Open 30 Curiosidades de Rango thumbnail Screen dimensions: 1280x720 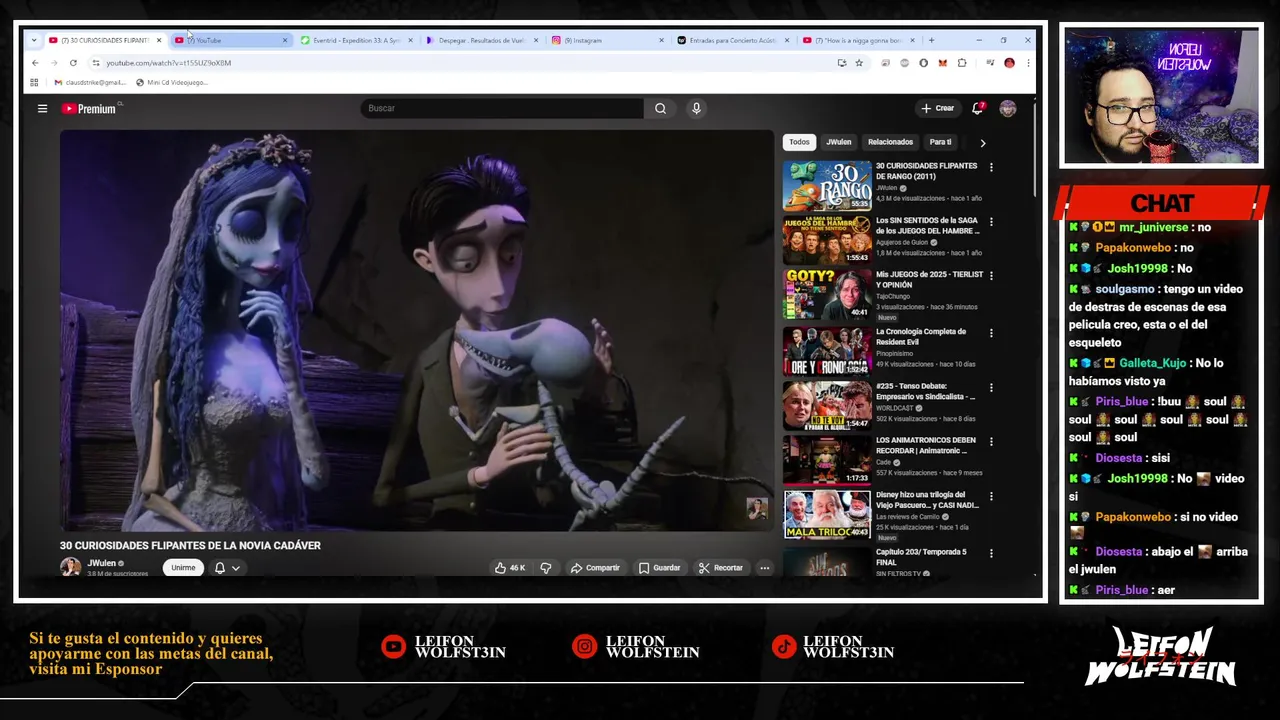coord(827,185)
